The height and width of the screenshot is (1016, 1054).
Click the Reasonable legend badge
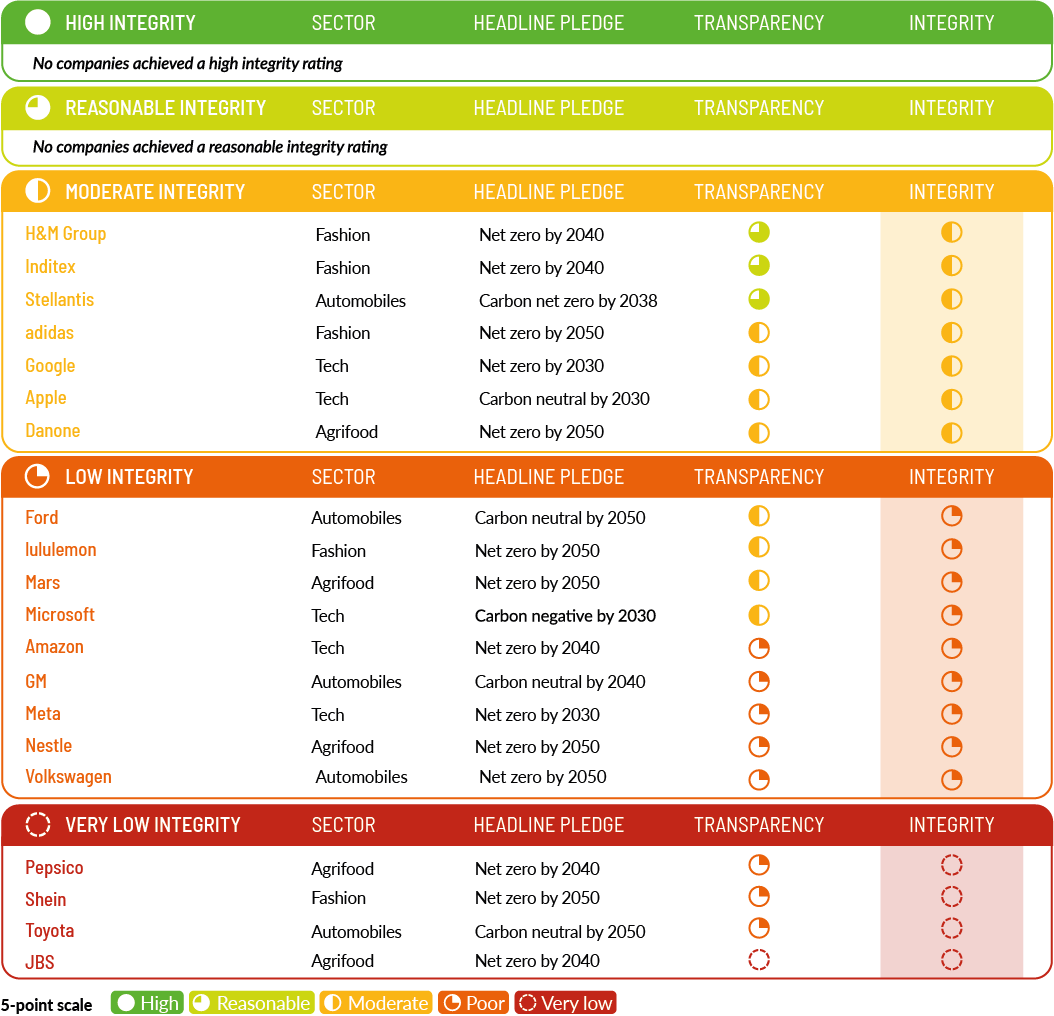[x=251, y=1003]
